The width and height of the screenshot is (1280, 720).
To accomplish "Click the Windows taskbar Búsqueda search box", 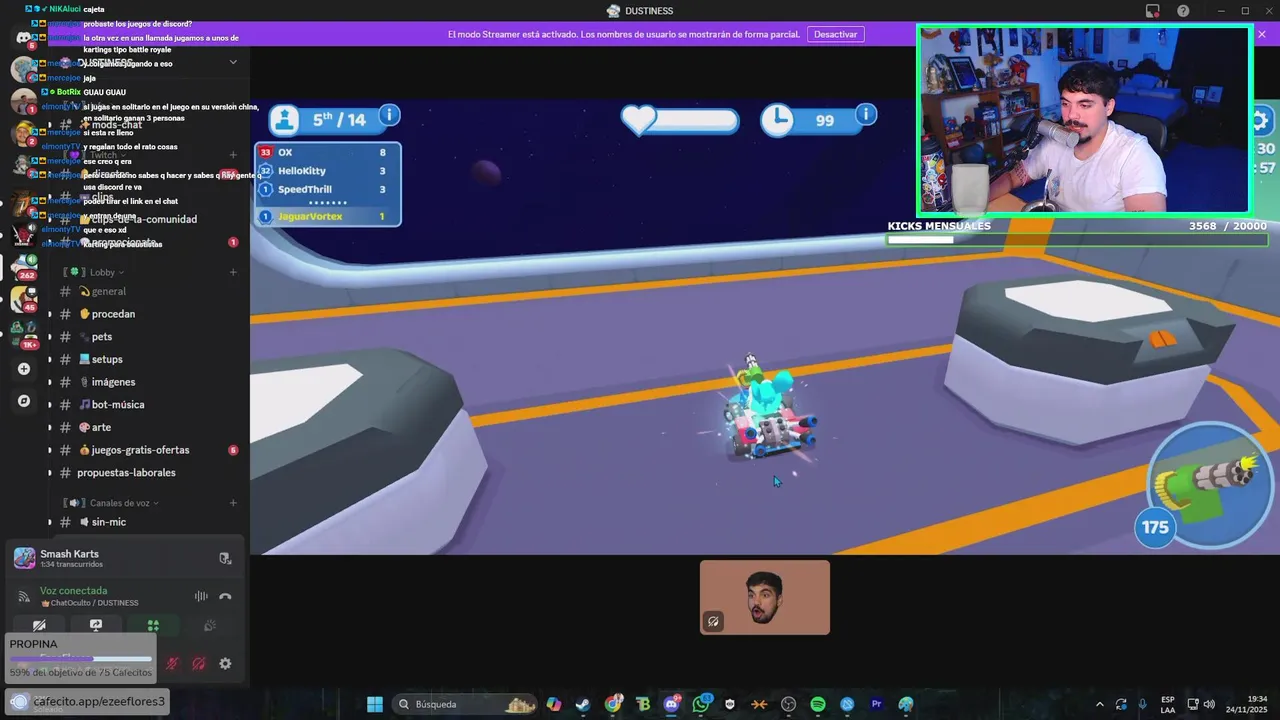I will coord(464,704).
